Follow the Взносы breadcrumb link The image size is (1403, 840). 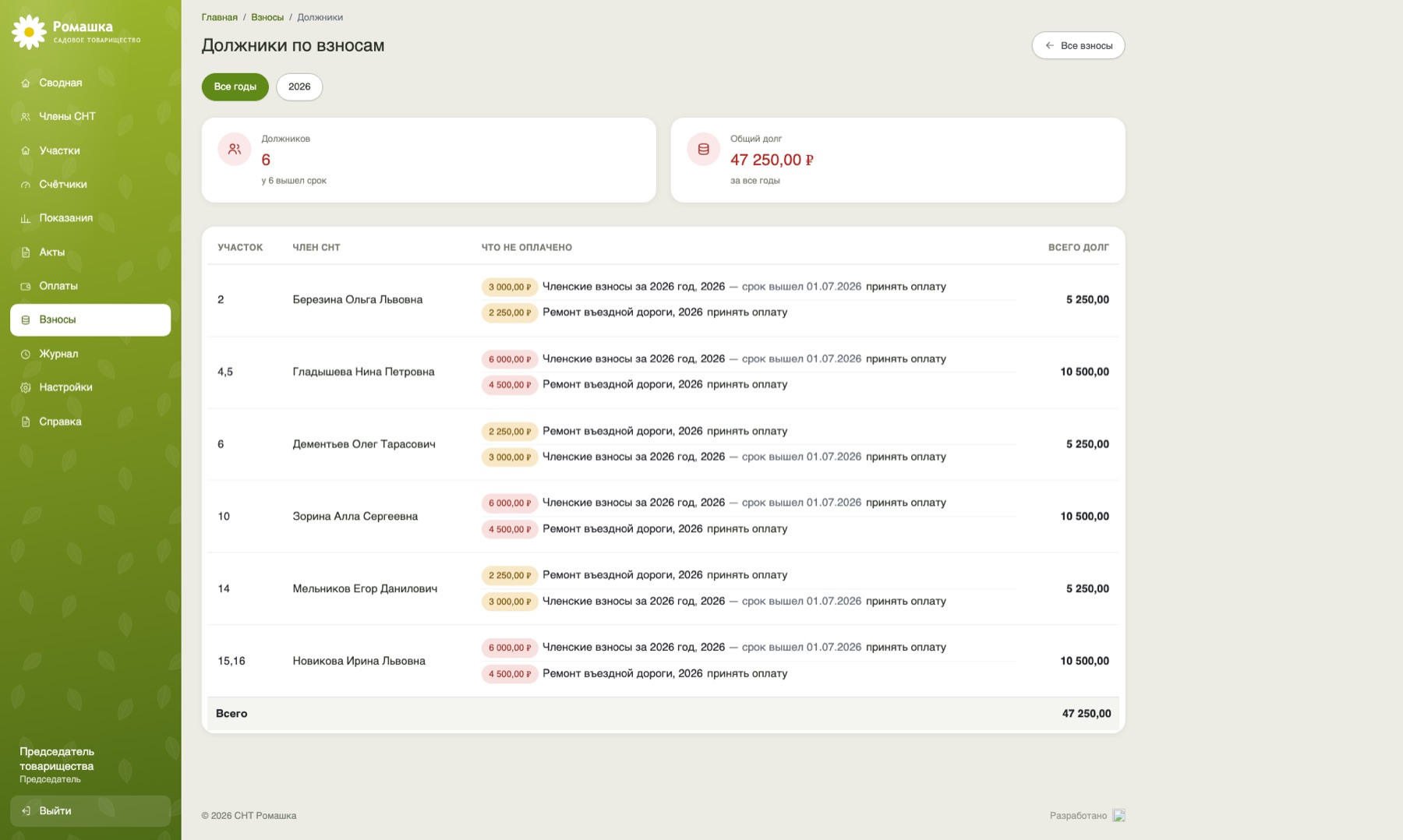pyautogui.click(x=267, y=17)
